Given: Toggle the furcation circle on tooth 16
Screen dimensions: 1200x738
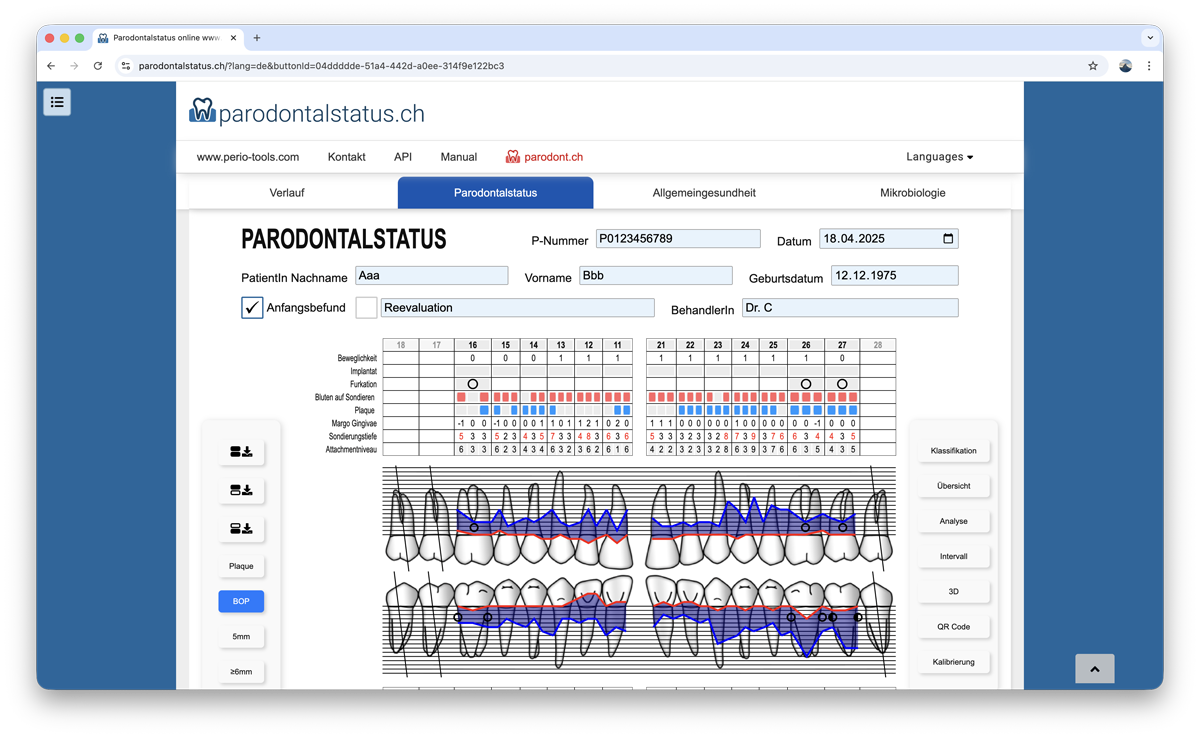Looking at the screenshot, I should pos(473,384).
